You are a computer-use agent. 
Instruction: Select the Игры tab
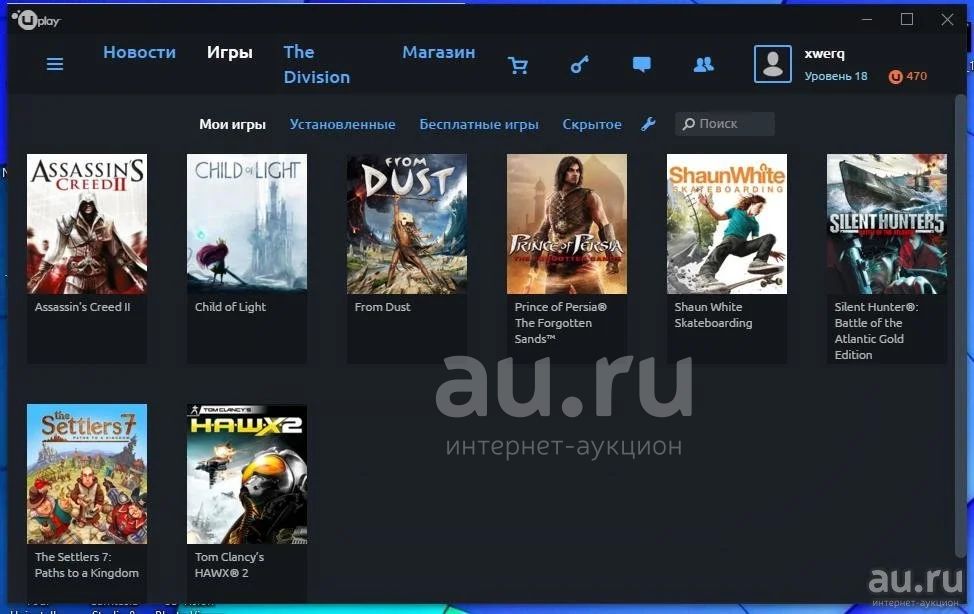(230, 52)
